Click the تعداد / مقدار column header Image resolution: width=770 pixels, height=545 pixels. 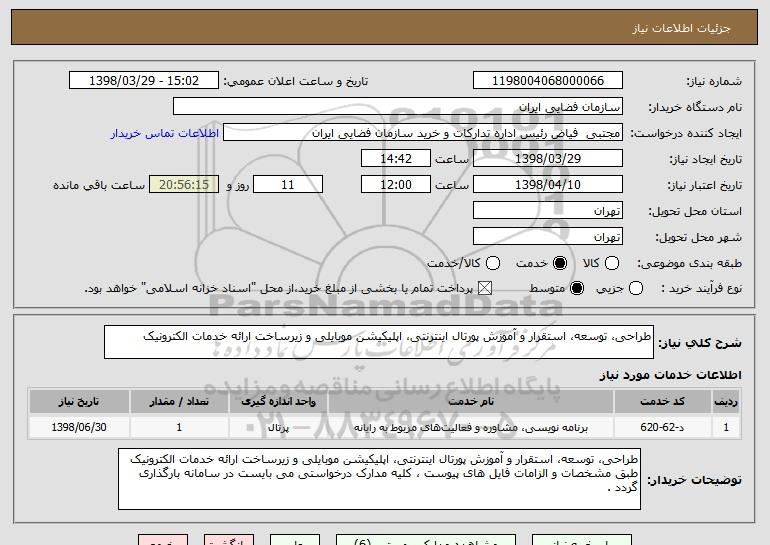(x=179, y=402)
